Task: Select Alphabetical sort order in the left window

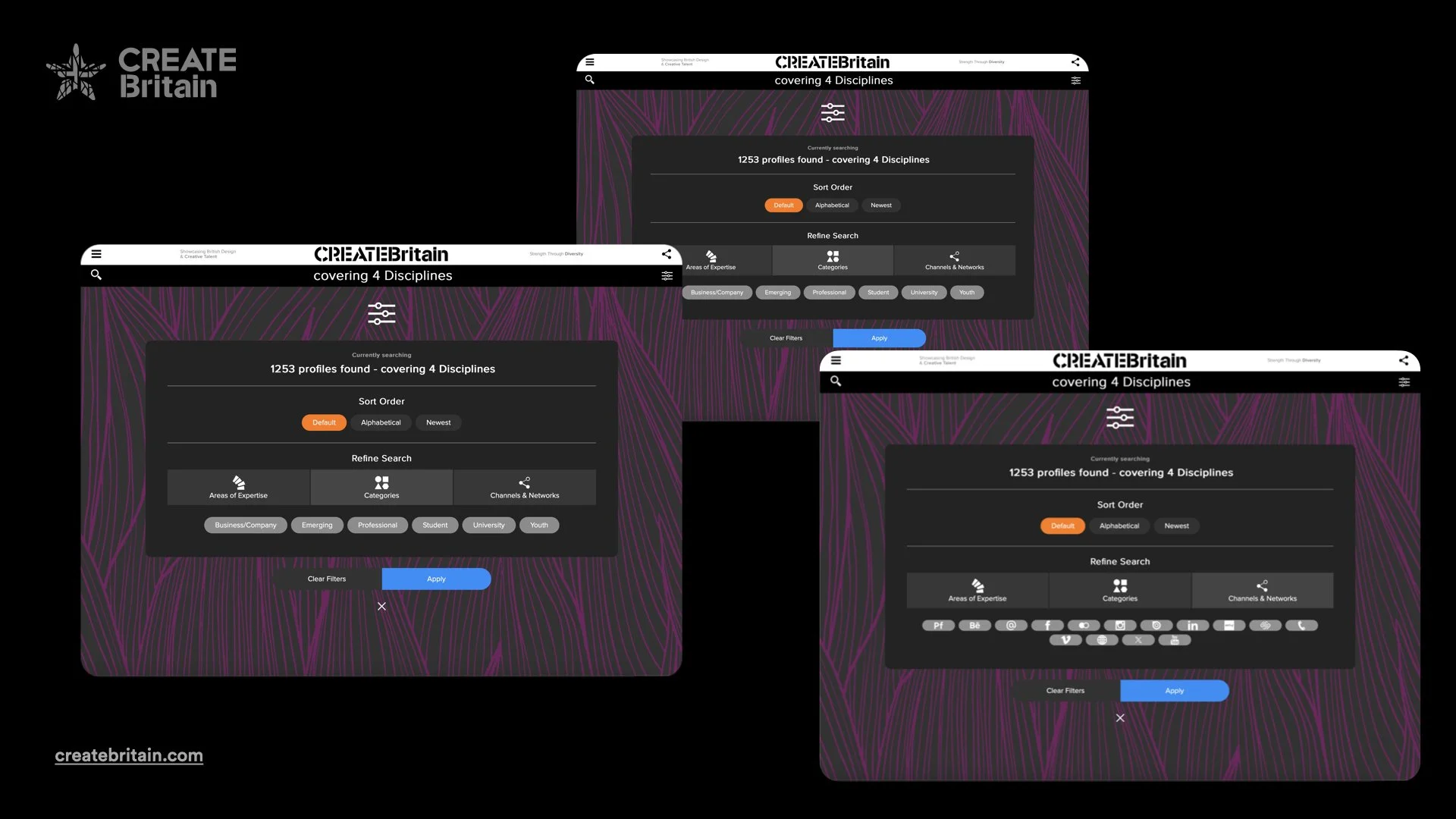Action: (x=381, y=422)
